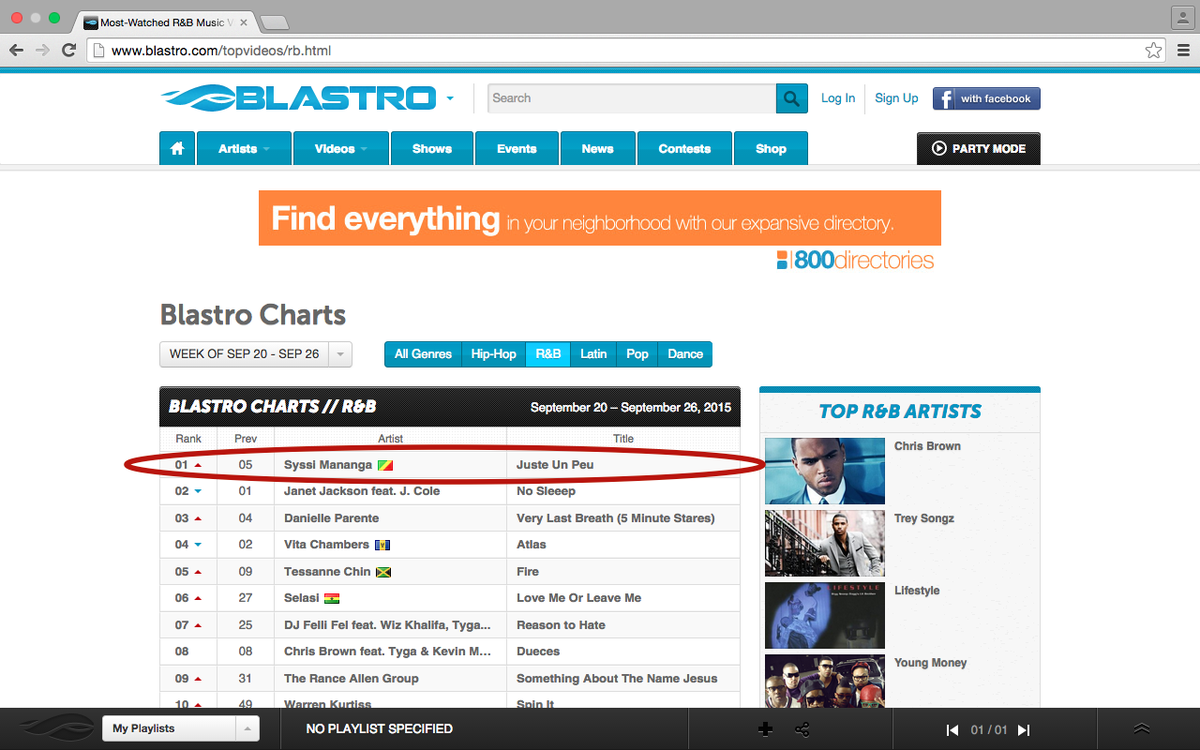1200x750 pixels.
Task: Reload the page with the refresh icon
Action: [x=69, y=50]
